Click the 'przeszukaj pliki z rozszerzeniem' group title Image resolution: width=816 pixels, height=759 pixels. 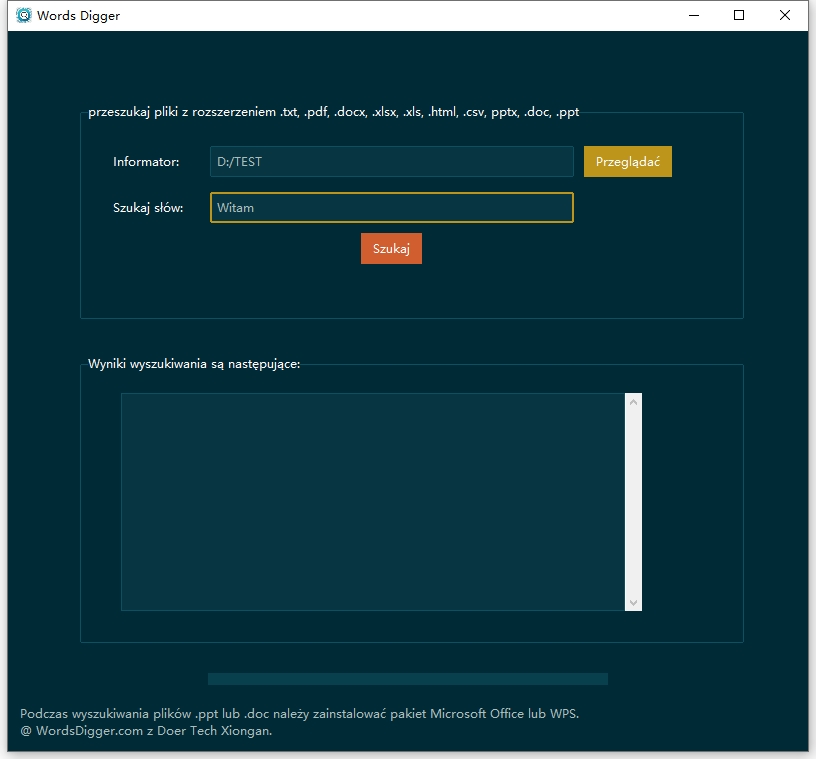coord(334,112)
